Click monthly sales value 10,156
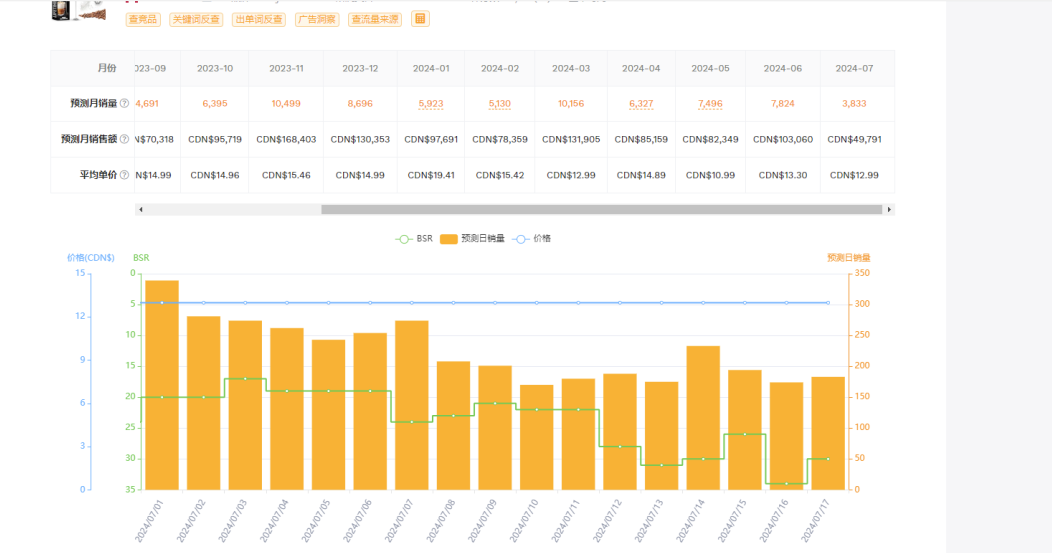1052x553 pixels. point(571,103)
